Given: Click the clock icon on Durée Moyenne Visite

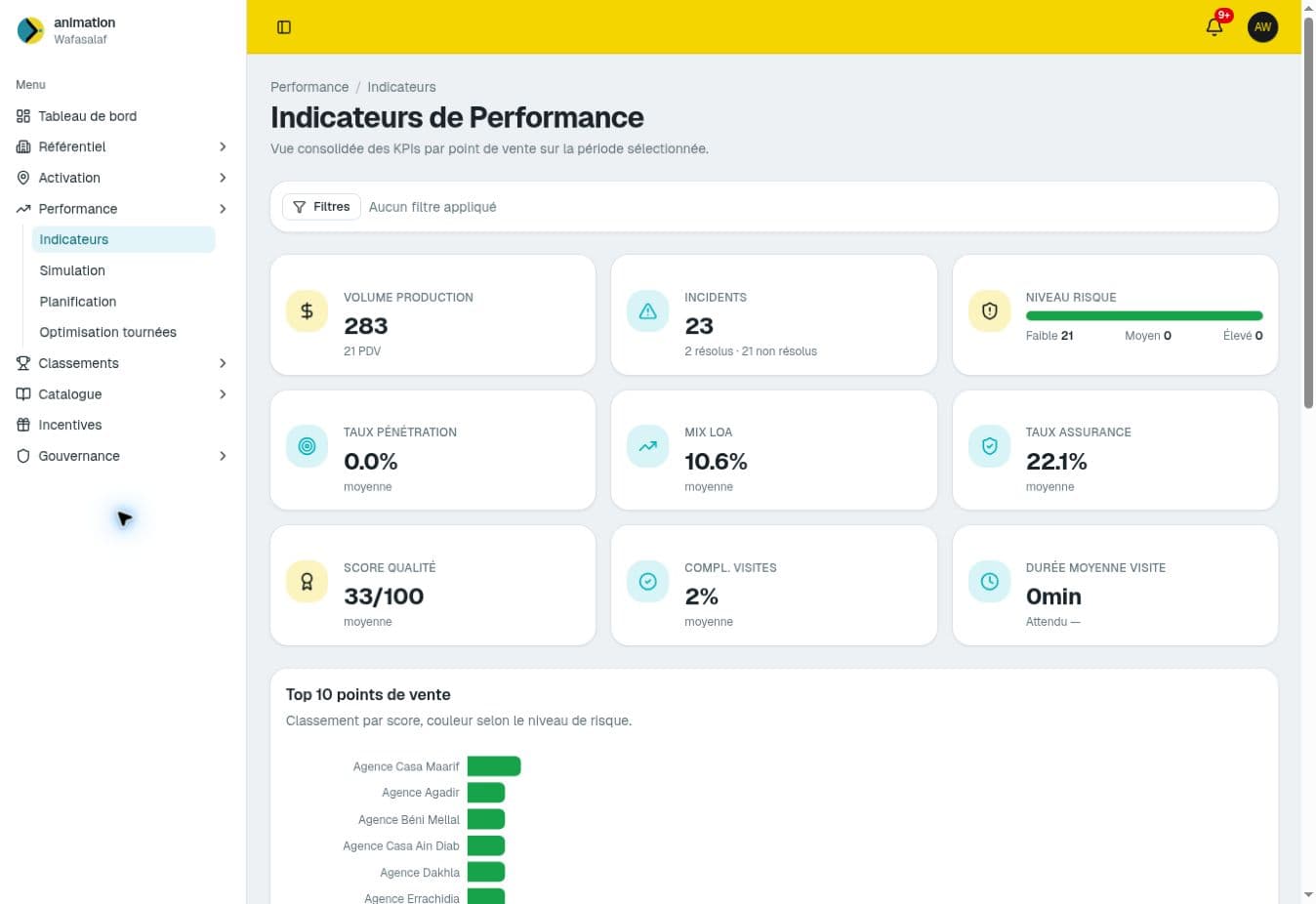Looking at the screenshot, I should 989,582.
